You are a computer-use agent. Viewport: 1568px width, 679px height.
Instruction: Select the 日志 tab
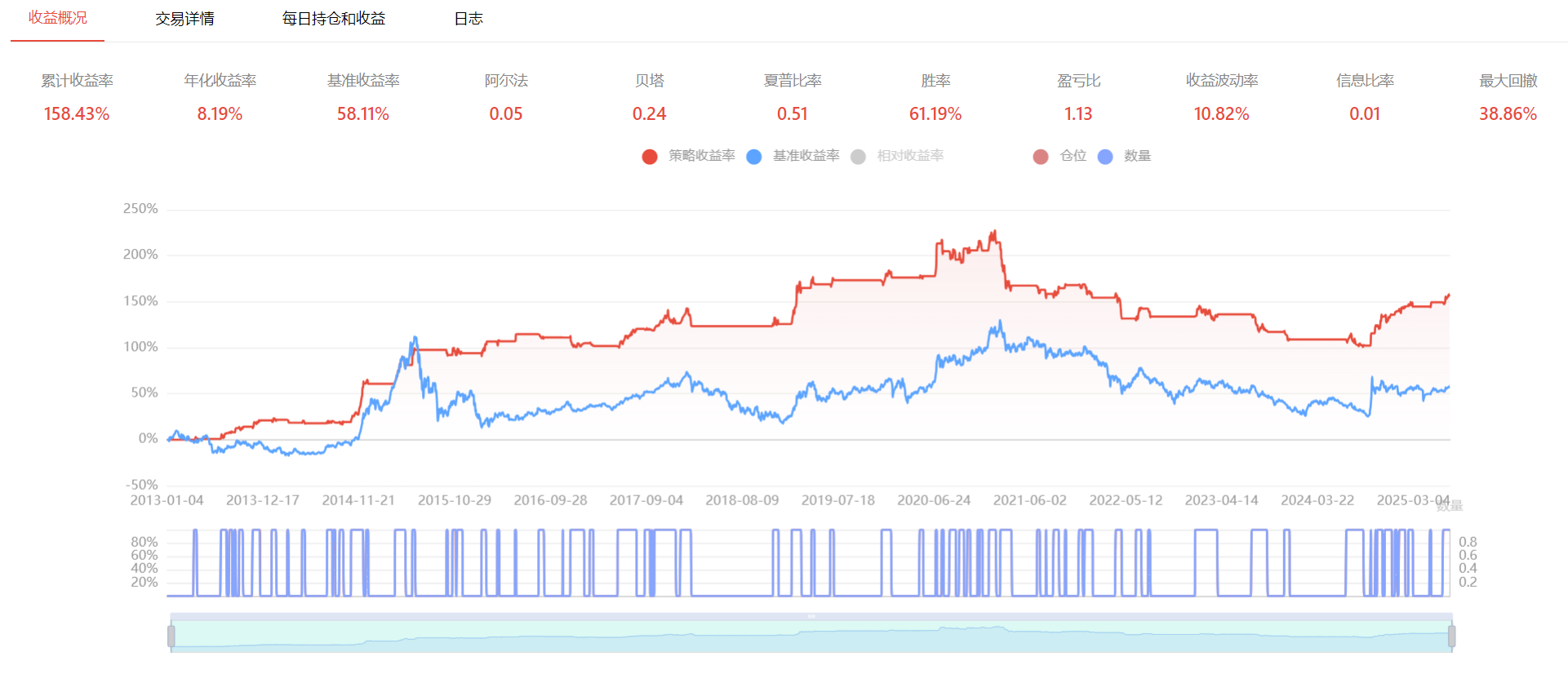[468, 19]
